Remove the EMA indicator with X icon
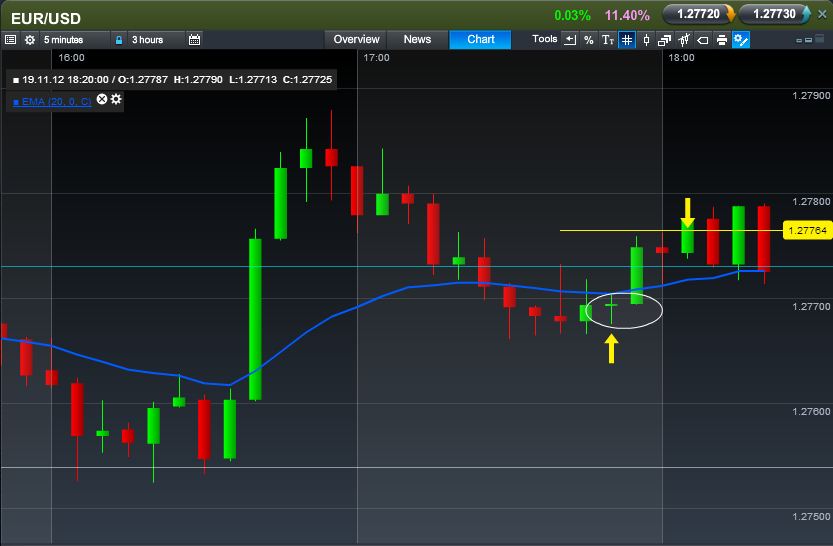Screen dimensions: 833x546 click(x=102, y=100)
